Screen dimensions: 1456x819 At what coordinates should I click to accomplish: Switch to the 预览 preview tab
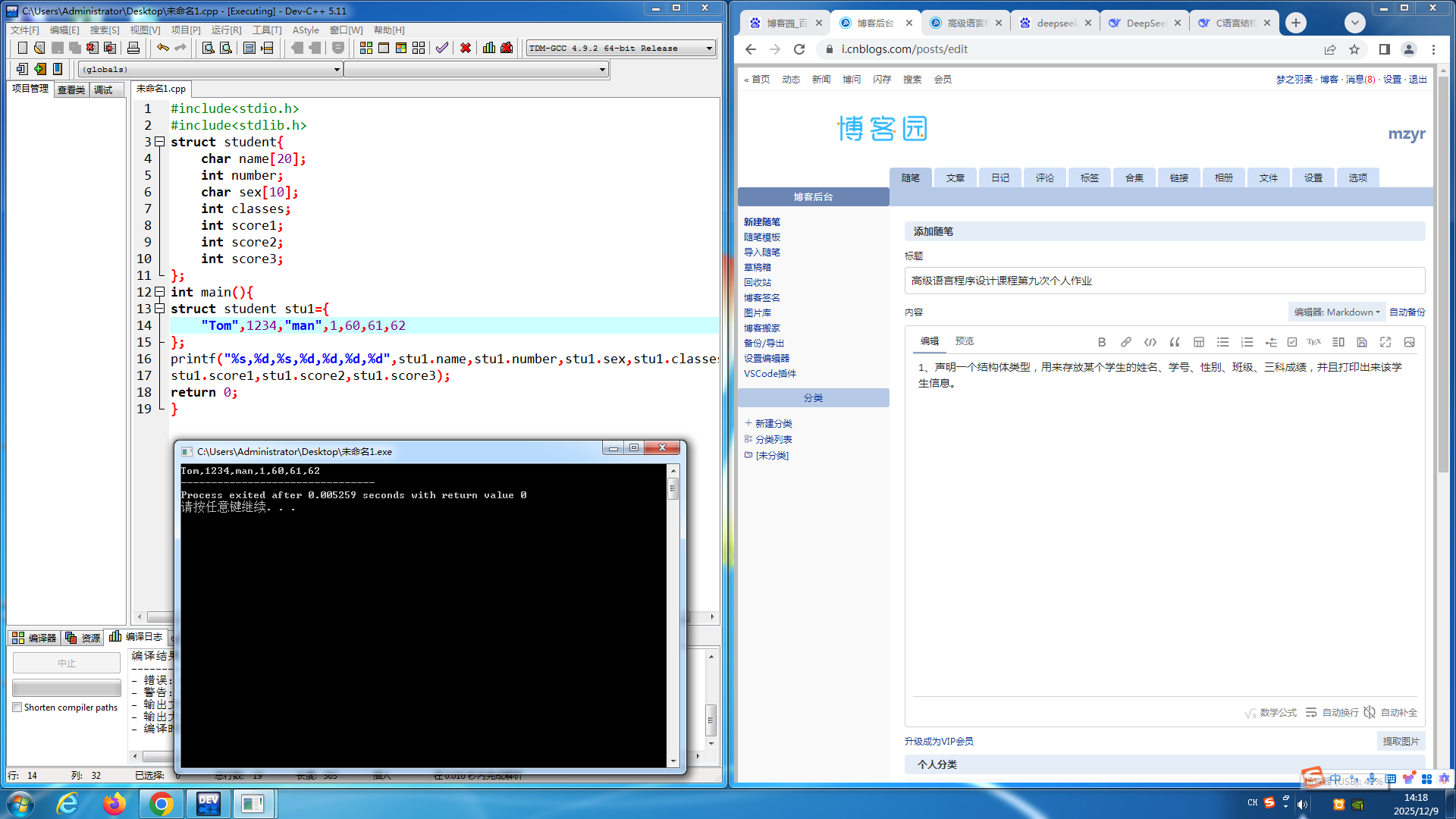pyautogui.click(x=964, y=341)
